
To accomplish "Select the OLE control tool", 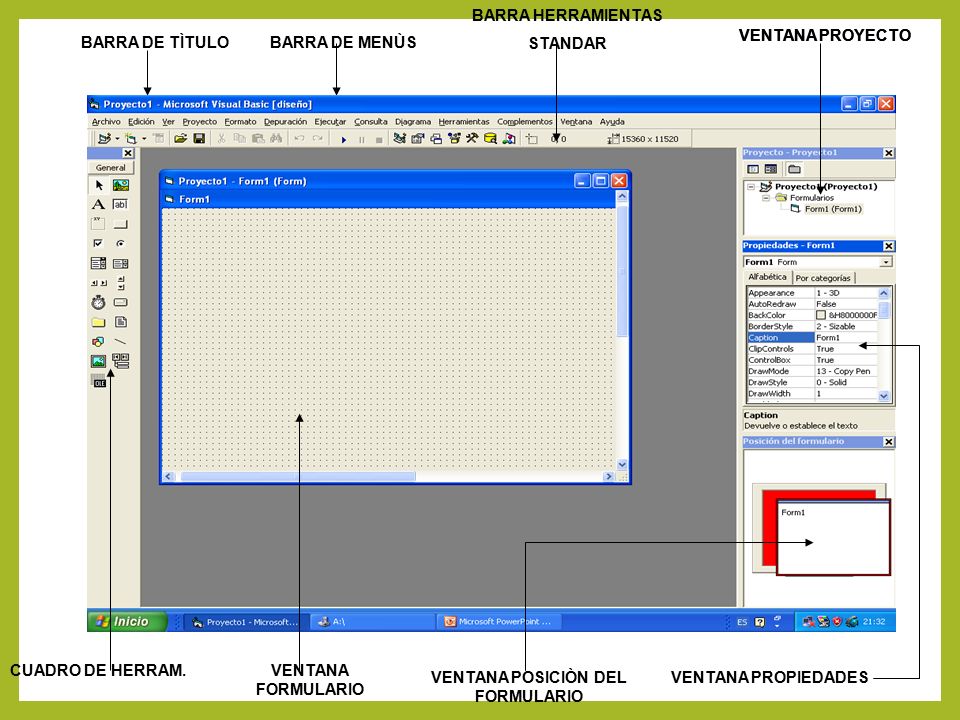I will pos(99,381).
